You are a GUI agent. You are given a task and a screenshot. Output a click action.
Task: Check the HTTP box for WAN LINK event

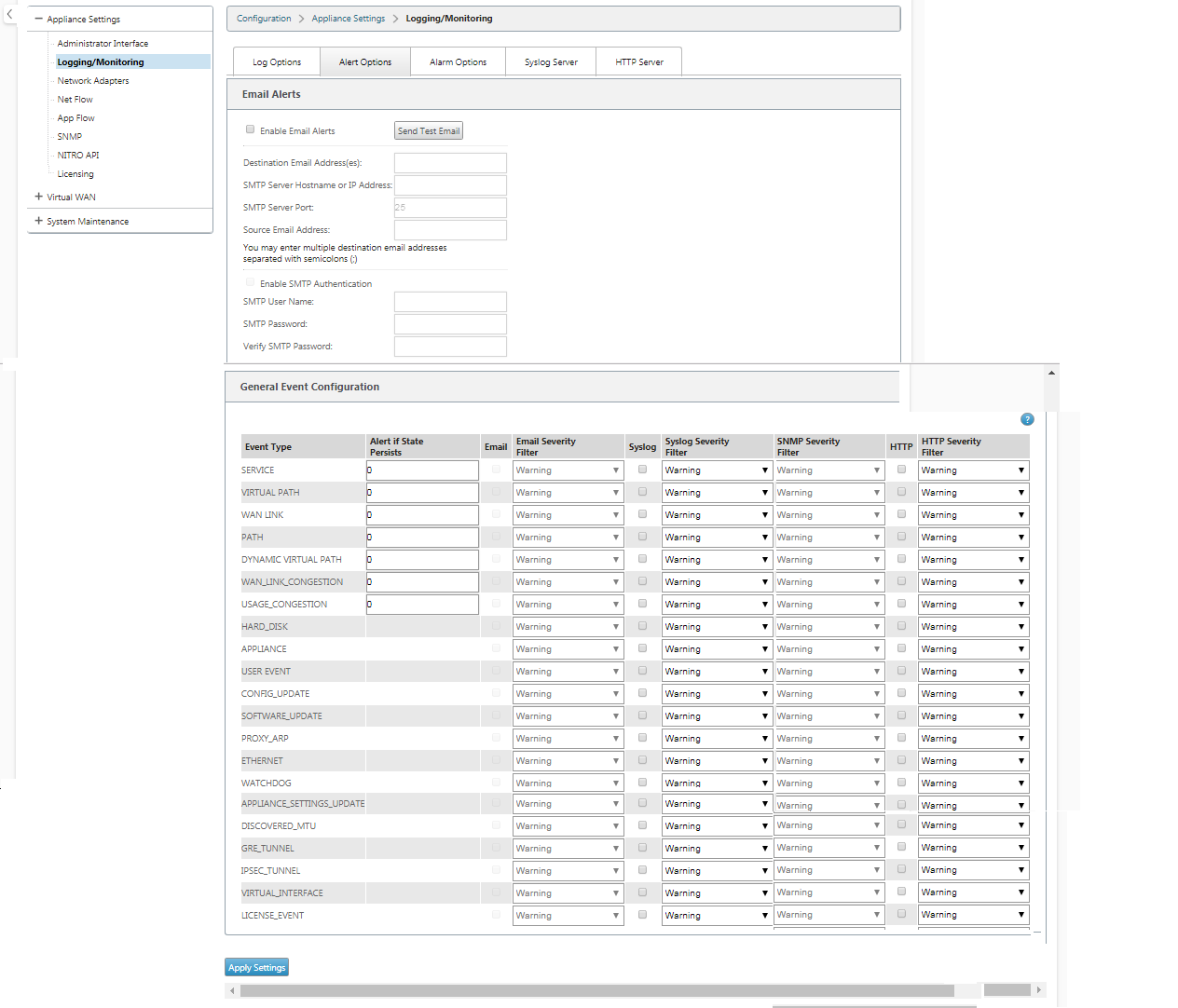pos(901,514)
